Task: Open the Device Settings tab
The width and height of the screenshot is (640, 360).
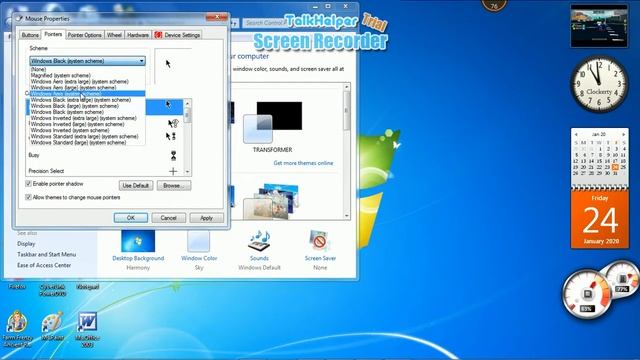Action: (x=178, y=35)
